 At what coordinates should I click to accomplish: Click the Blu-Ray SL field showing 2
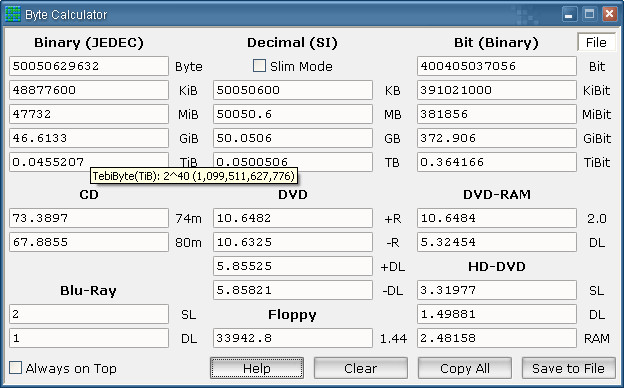click(x=89, y=314)
